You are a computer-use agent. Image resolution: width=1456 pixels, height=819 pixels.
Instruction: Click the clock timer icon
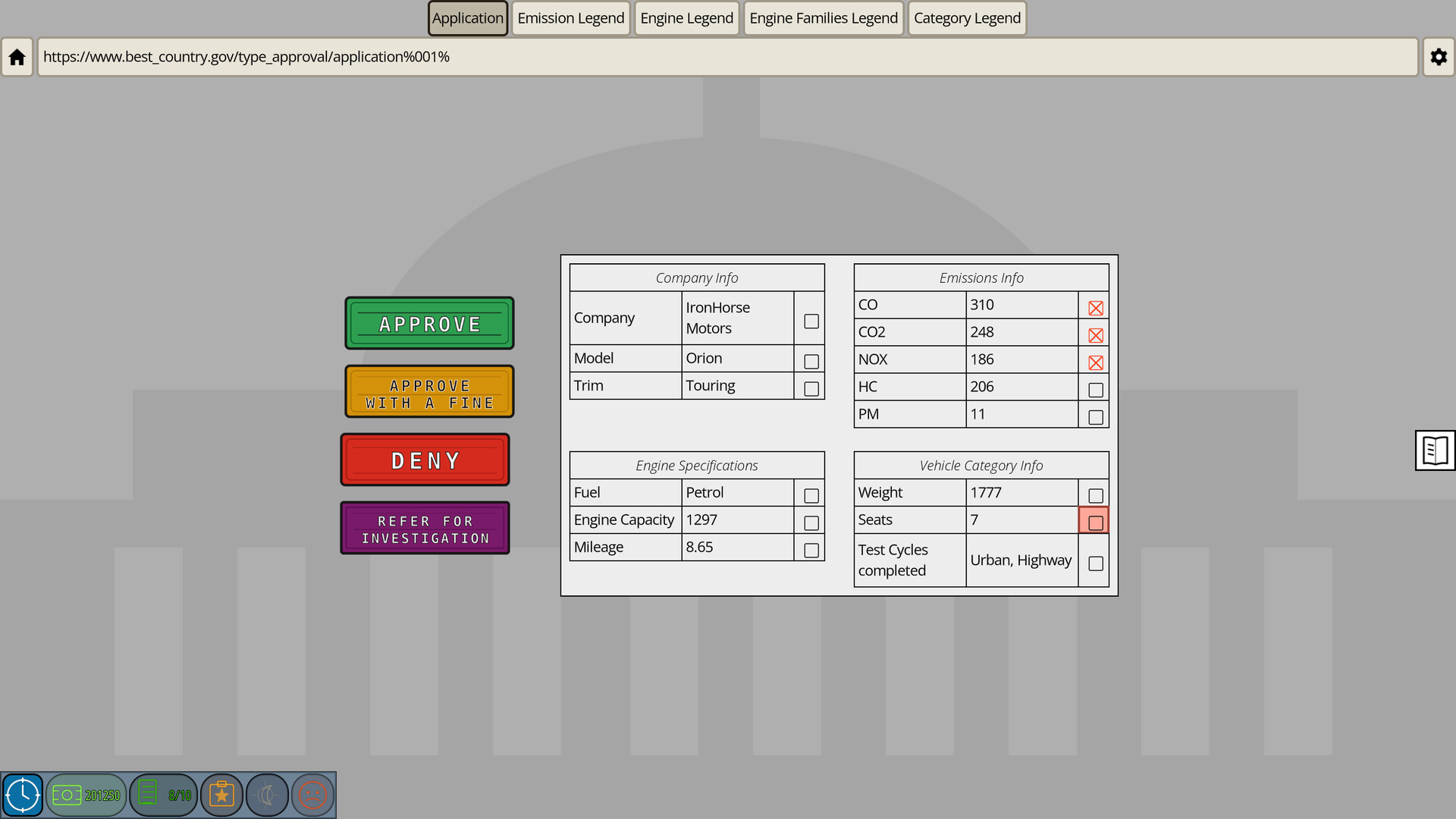[x=23, y=795]
